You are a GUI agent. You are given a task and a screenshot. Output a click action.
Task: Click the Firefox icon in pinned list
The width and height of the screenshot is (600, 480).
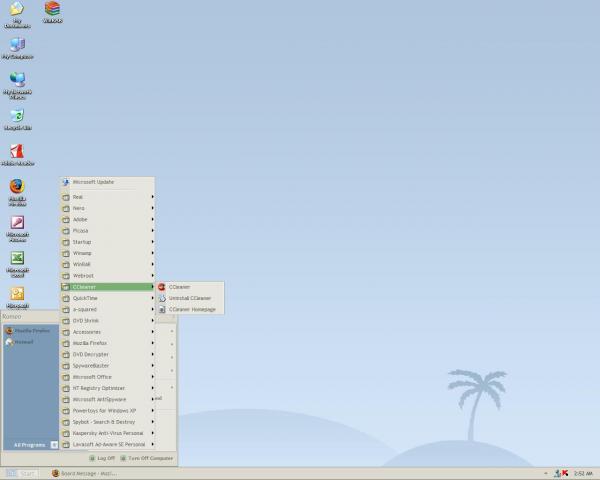9,331
